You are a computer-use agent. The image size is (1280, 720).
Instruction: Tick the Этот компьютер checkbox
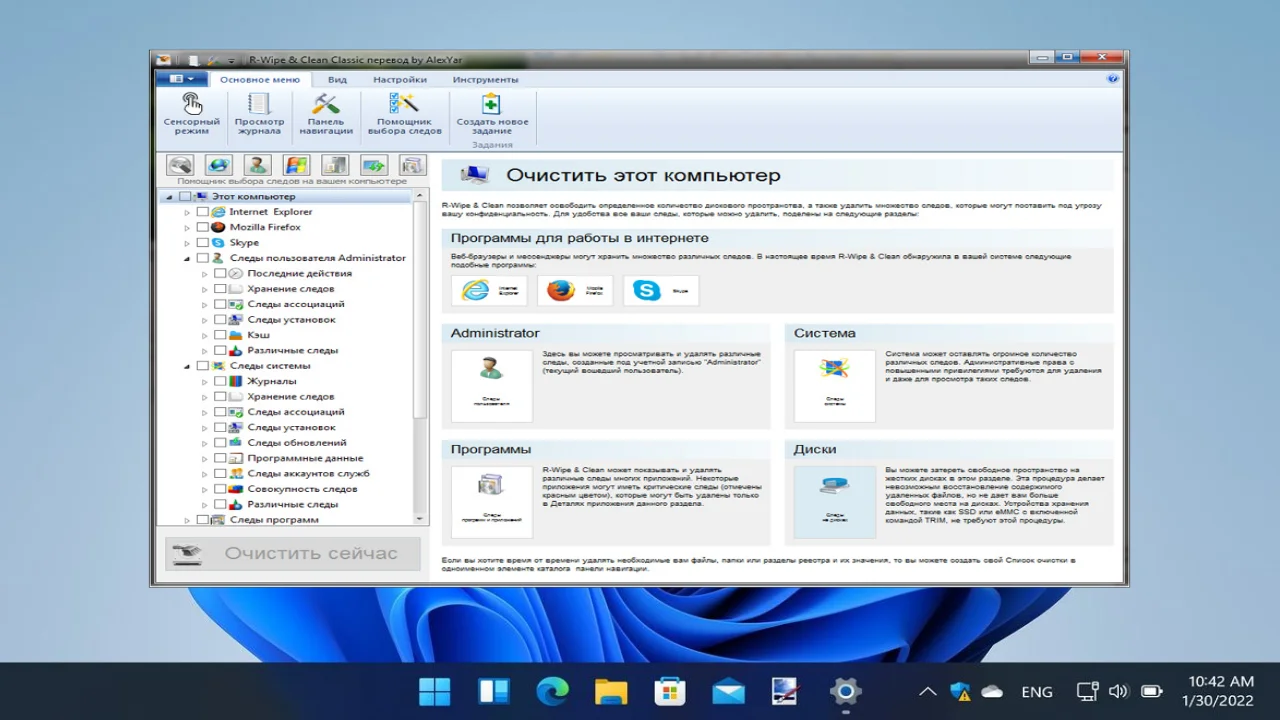pyautogui.click(x=185, y=196)
